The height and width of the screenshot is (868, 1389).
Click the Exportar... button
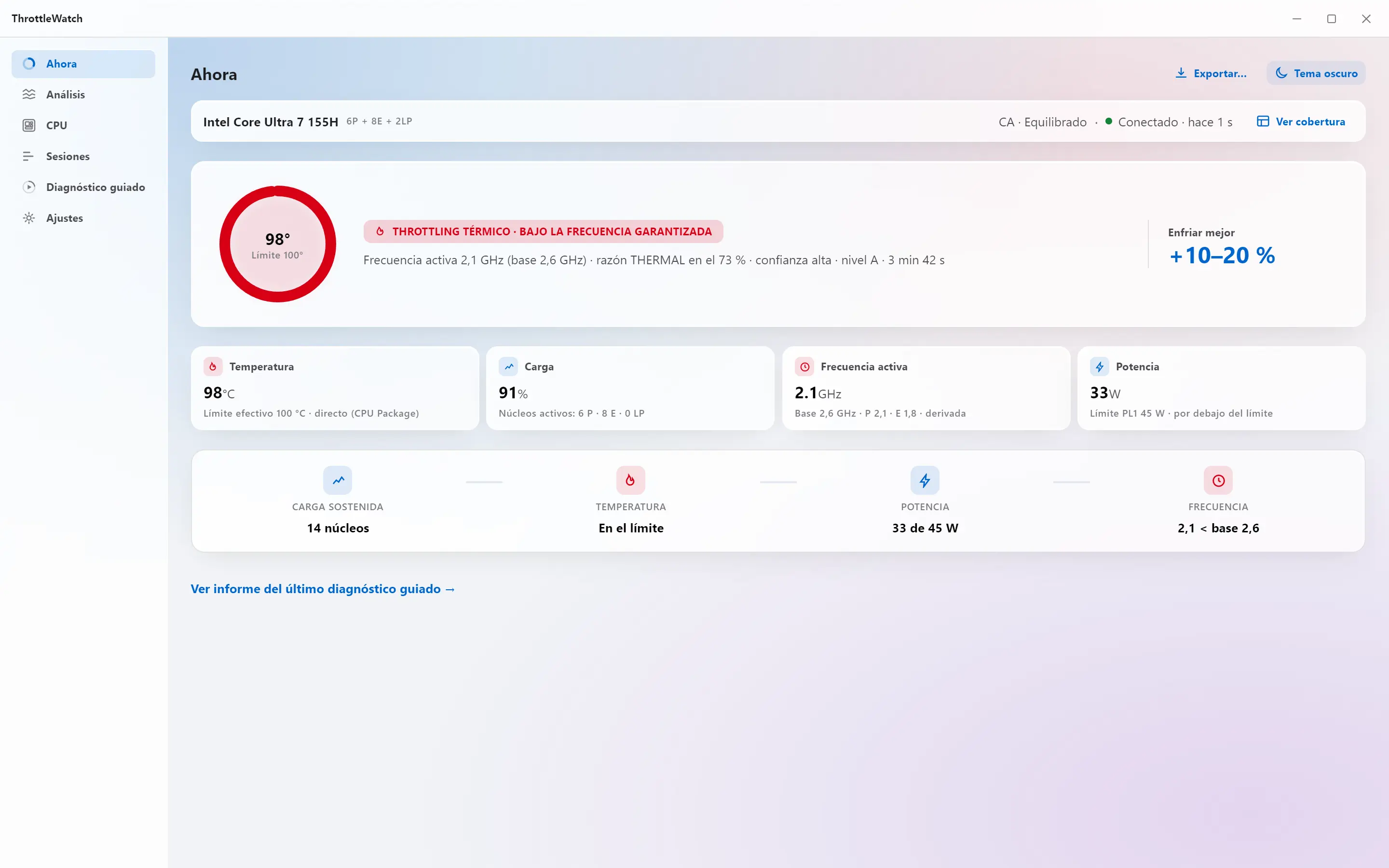point(1211,73)
